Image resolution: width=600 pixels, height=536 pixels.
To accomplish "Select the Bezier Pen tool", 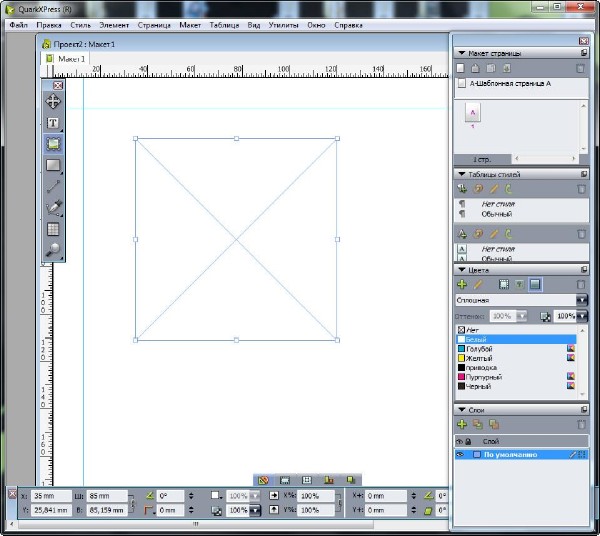I will click(54, 207).
